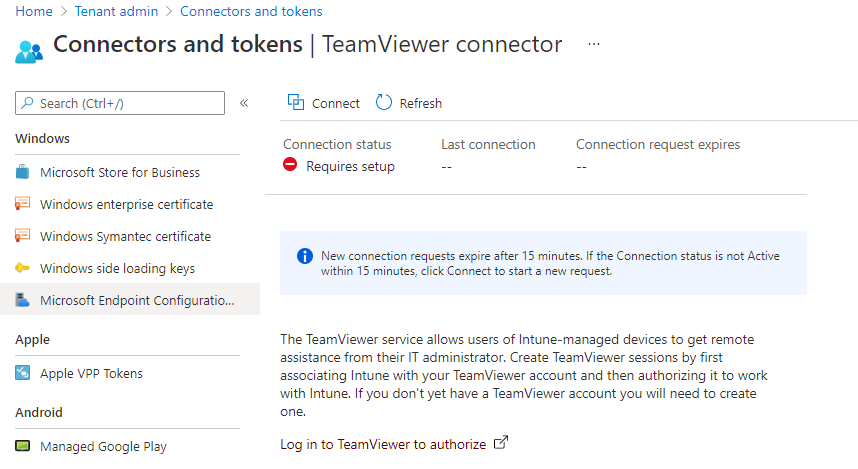Click the Apple VPP Tokens icon

[22, 373]
